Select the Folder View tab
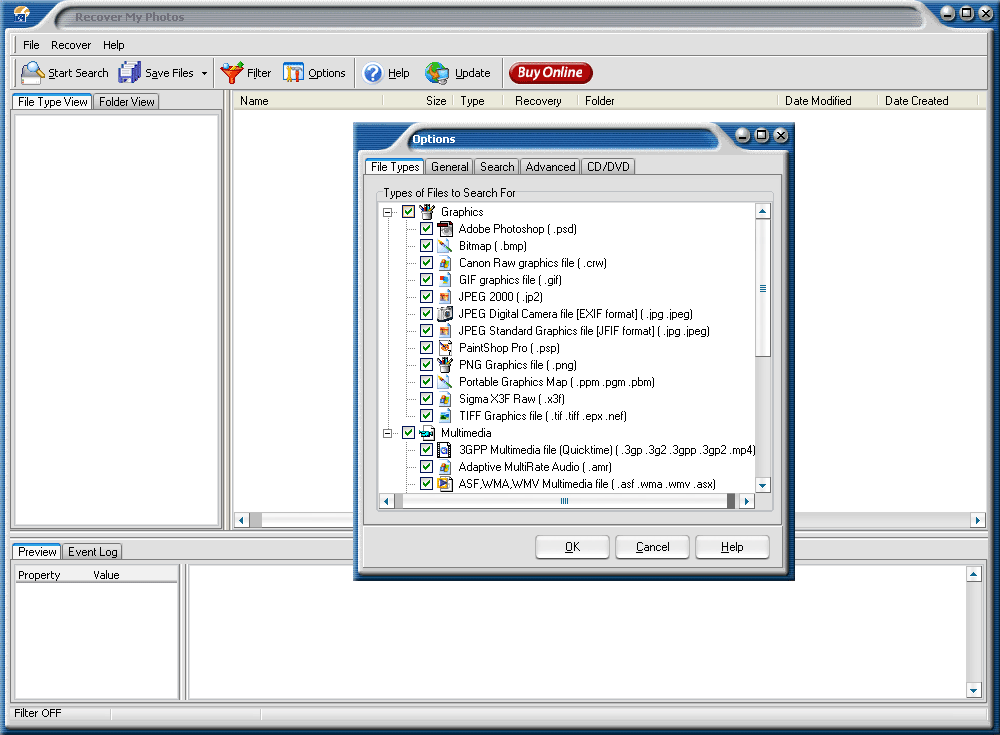 pos(126,101)
